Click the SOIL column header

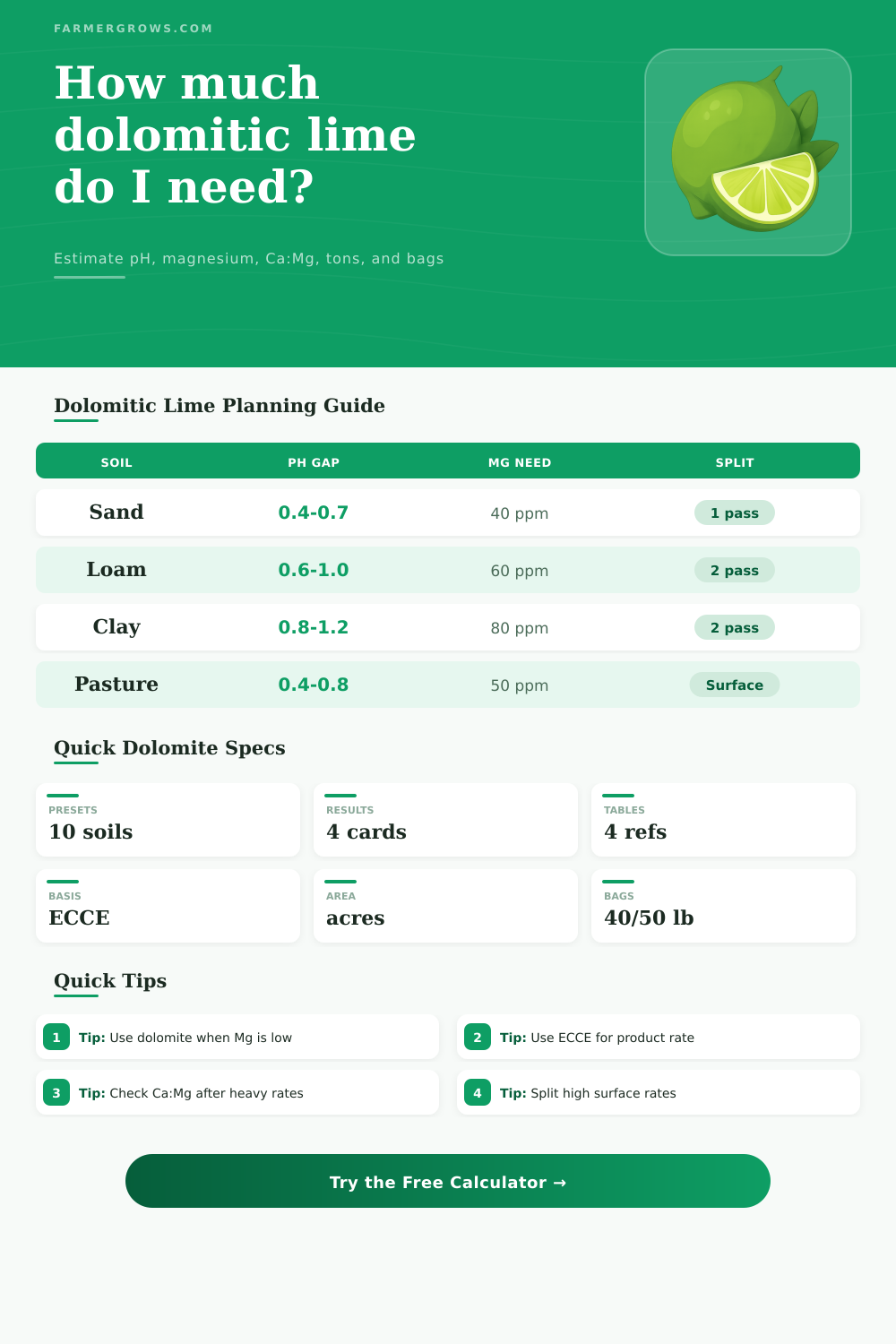116,462
